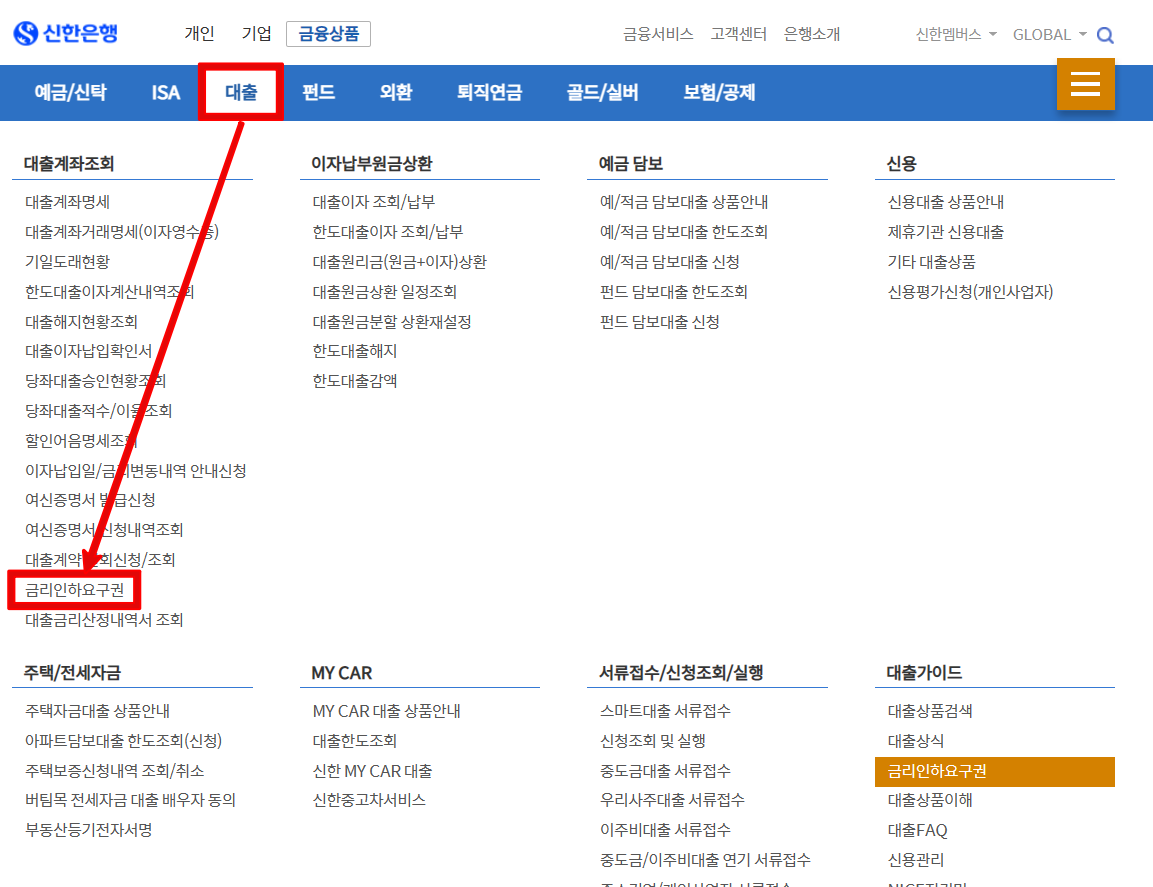This screenshot has height=887, width=1153.
Task: Open 주택보증신청내역 조회/취소 link
Action: (114, 771)
